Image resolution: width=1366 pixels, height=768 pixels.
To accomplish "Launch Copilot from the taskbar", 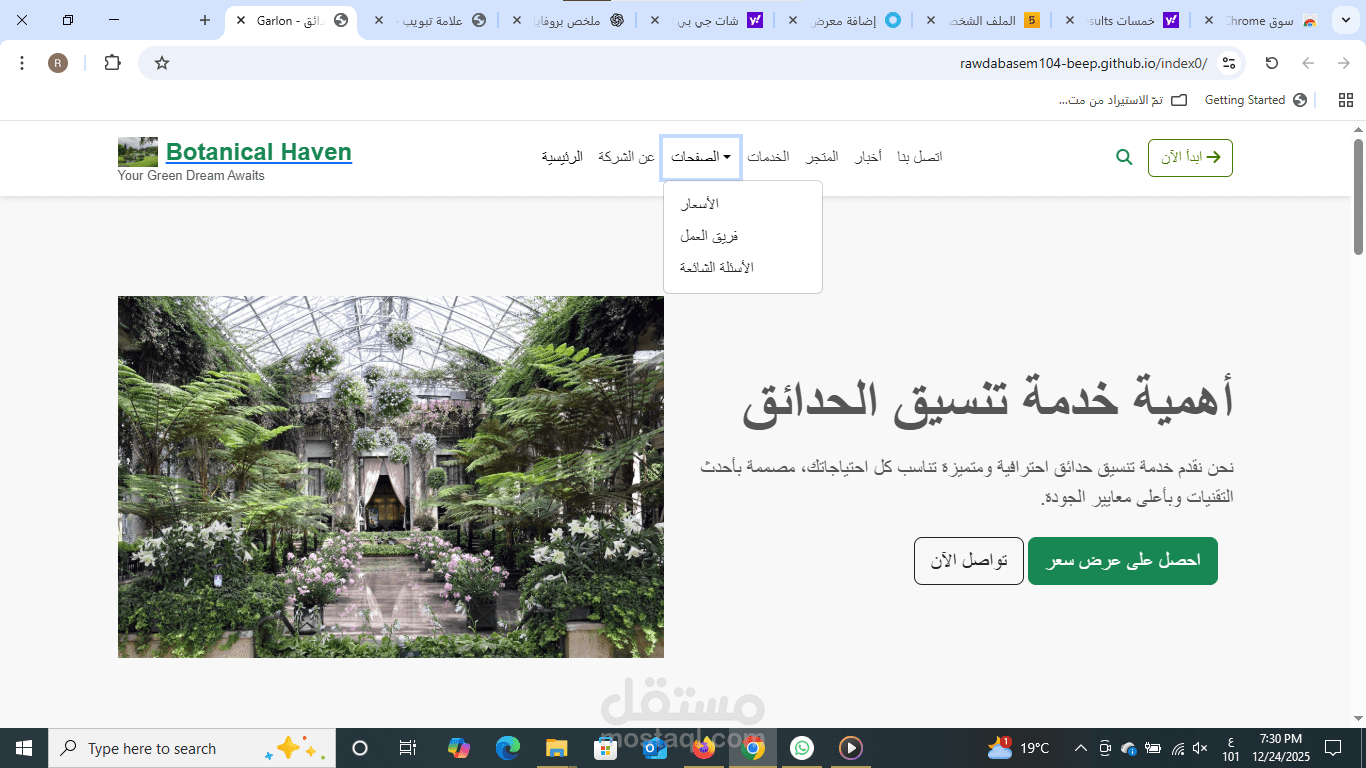I will tap(459, 748).
